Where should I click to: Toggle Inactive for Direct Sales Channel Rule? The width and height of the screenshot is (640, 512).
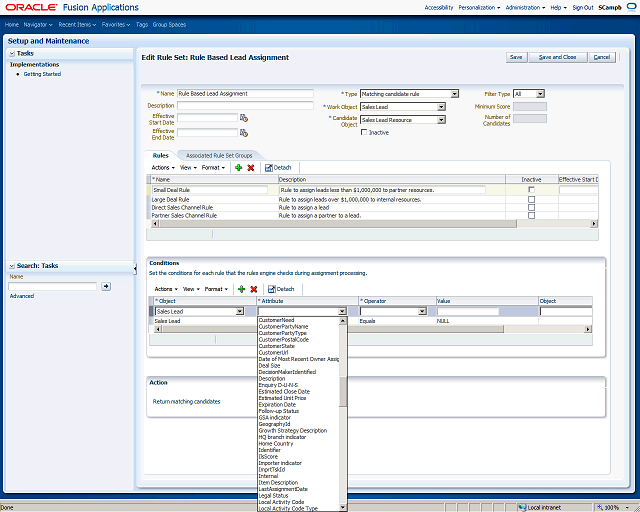click(x=531, y=207)
